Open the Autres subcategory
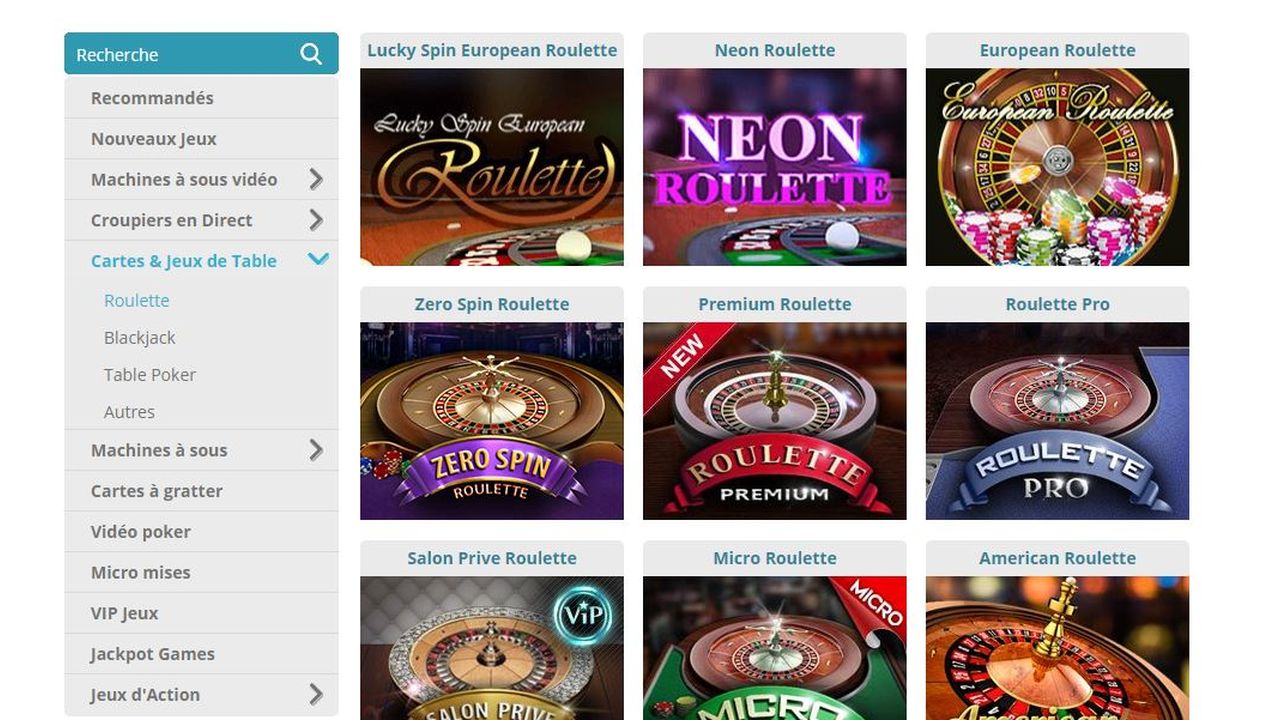This screenshot has width=1280, height=720. 129,412
